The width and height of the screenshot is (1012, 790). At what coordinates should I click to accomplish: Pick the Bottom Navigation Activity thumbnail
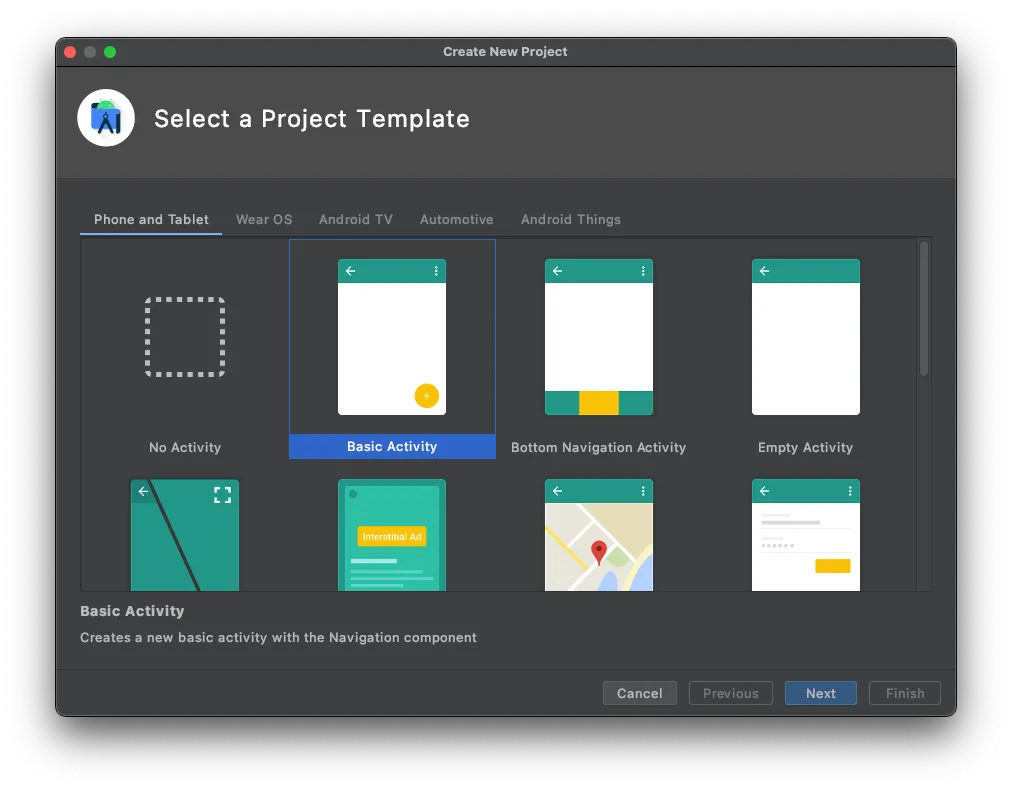click(x=598, y=337)
